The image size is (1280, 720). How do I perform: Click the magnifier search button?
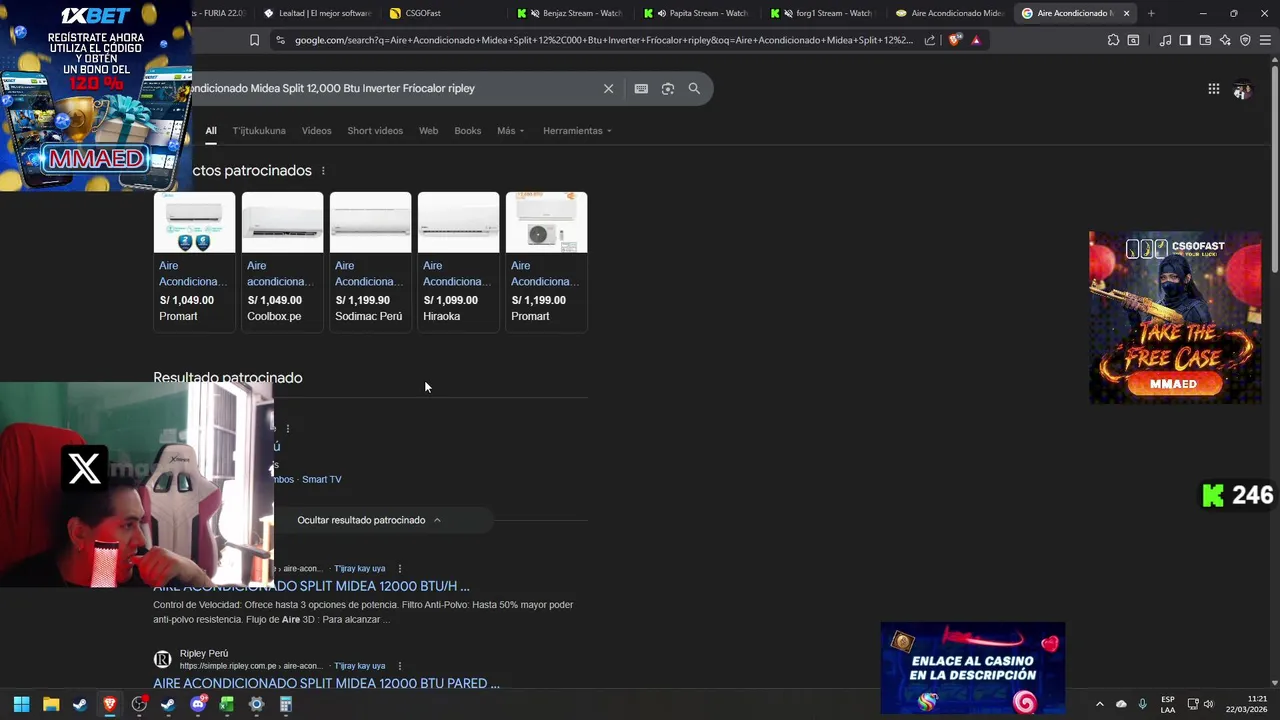pyautogui.click(x=694, y=88)
